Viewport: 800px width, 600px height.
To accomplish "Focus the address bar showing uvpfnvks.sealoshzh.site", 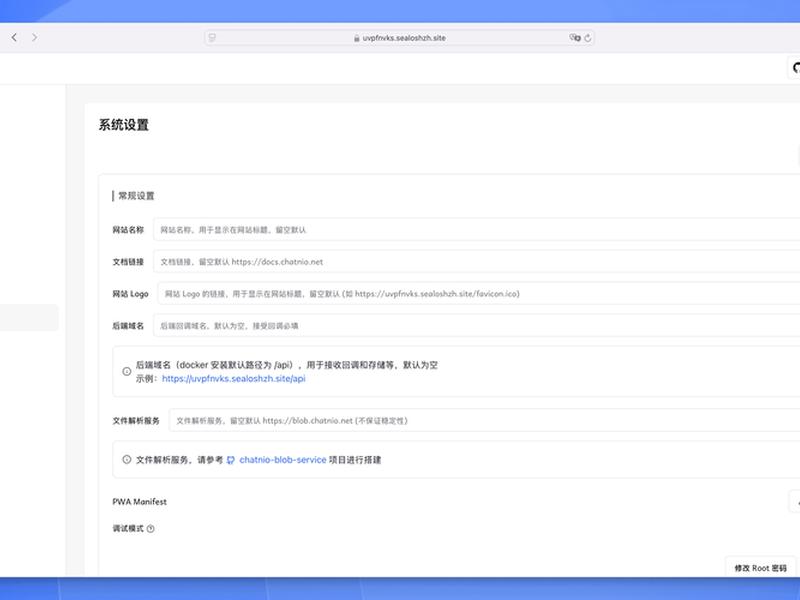I will (399, 38).
